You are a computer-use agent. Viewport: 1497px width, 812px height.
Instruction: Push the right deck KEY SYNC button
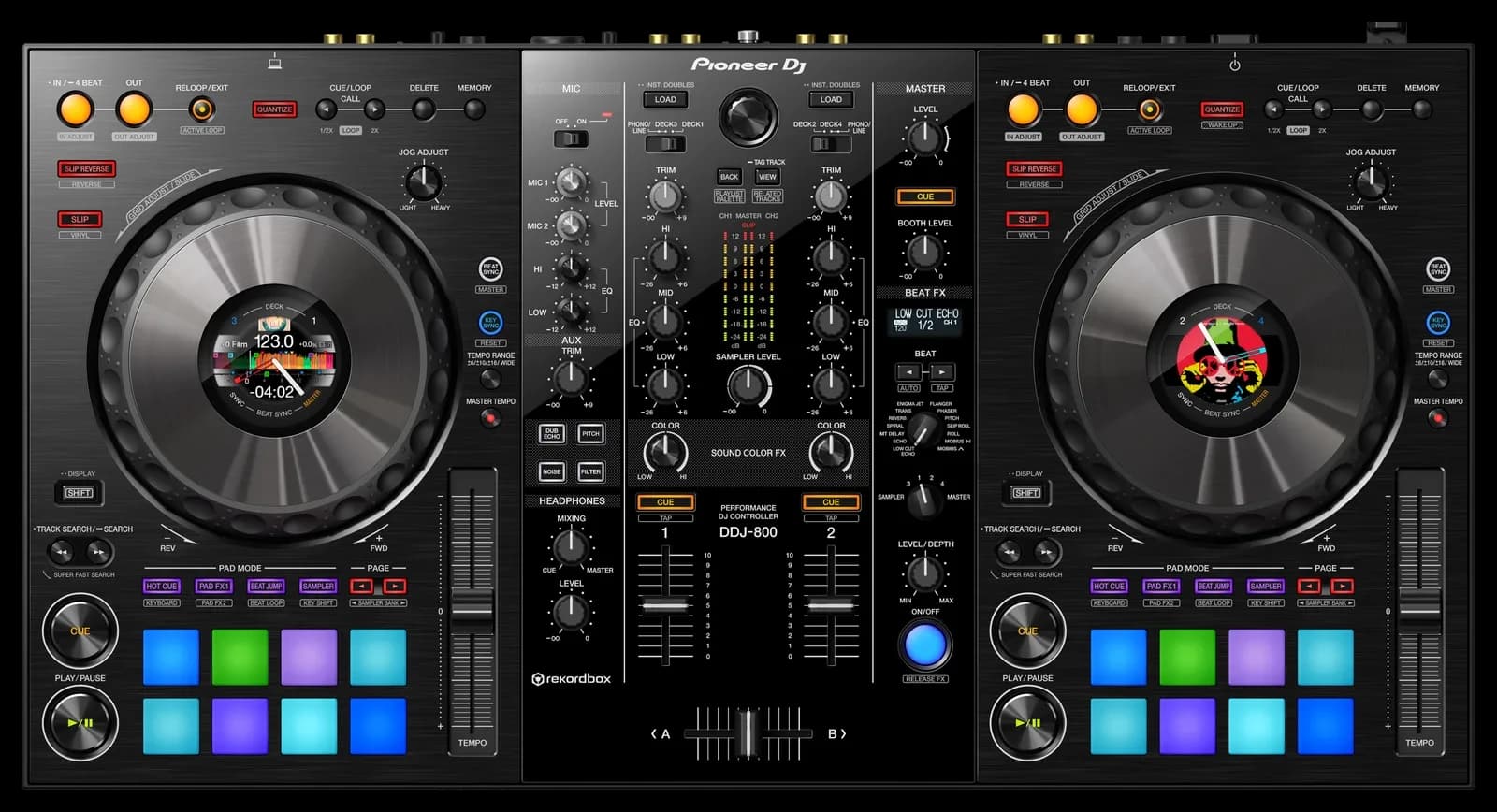[x=1438, y=323]
